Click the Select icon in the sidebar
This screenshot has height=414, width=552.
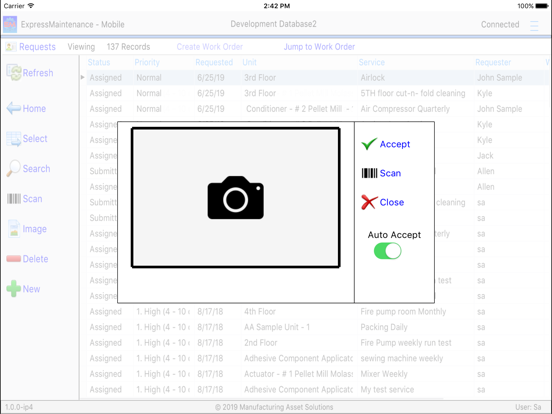coord(14,139)
